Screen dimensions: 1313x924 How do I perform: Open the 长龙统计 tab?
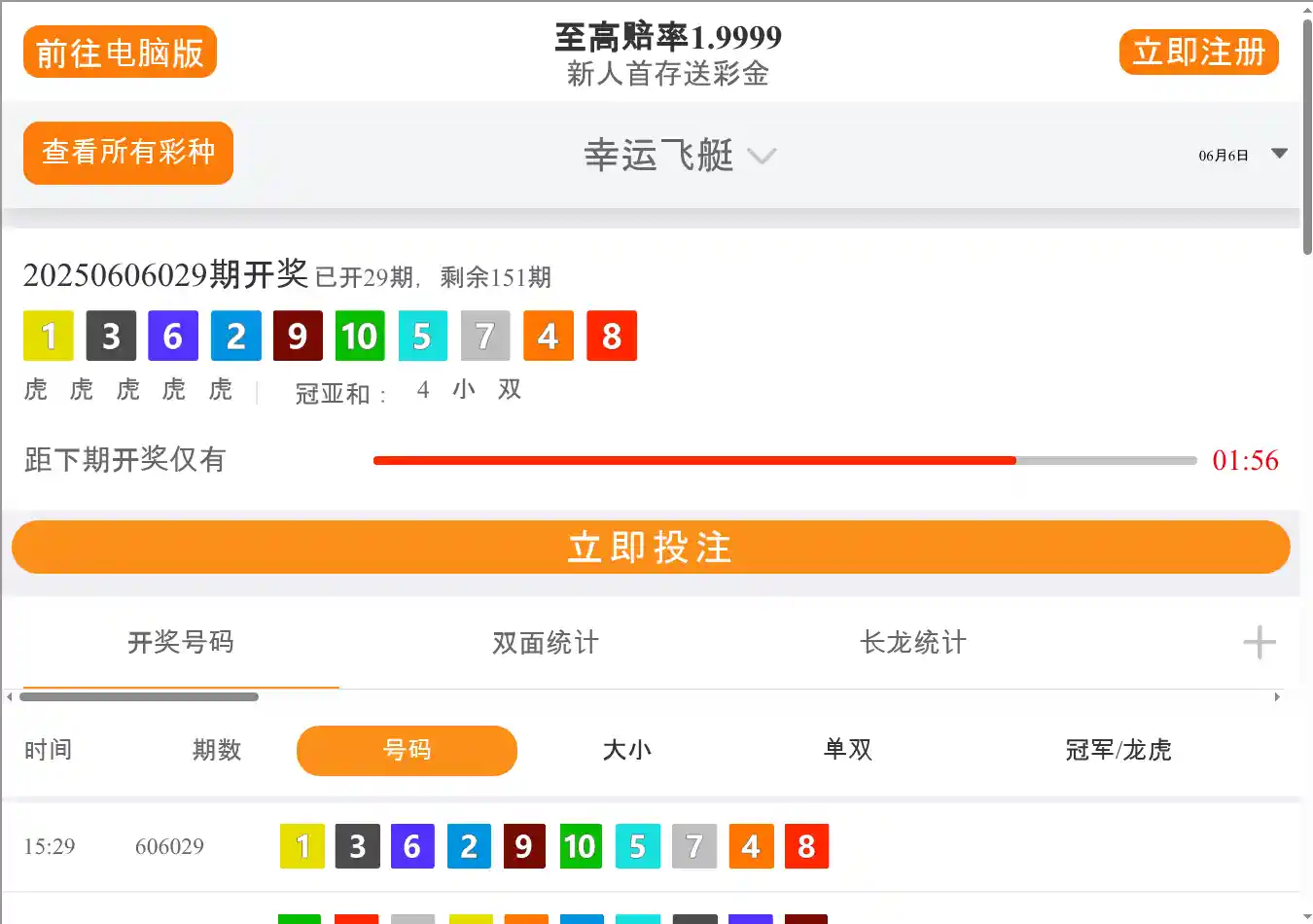point(912,643)
